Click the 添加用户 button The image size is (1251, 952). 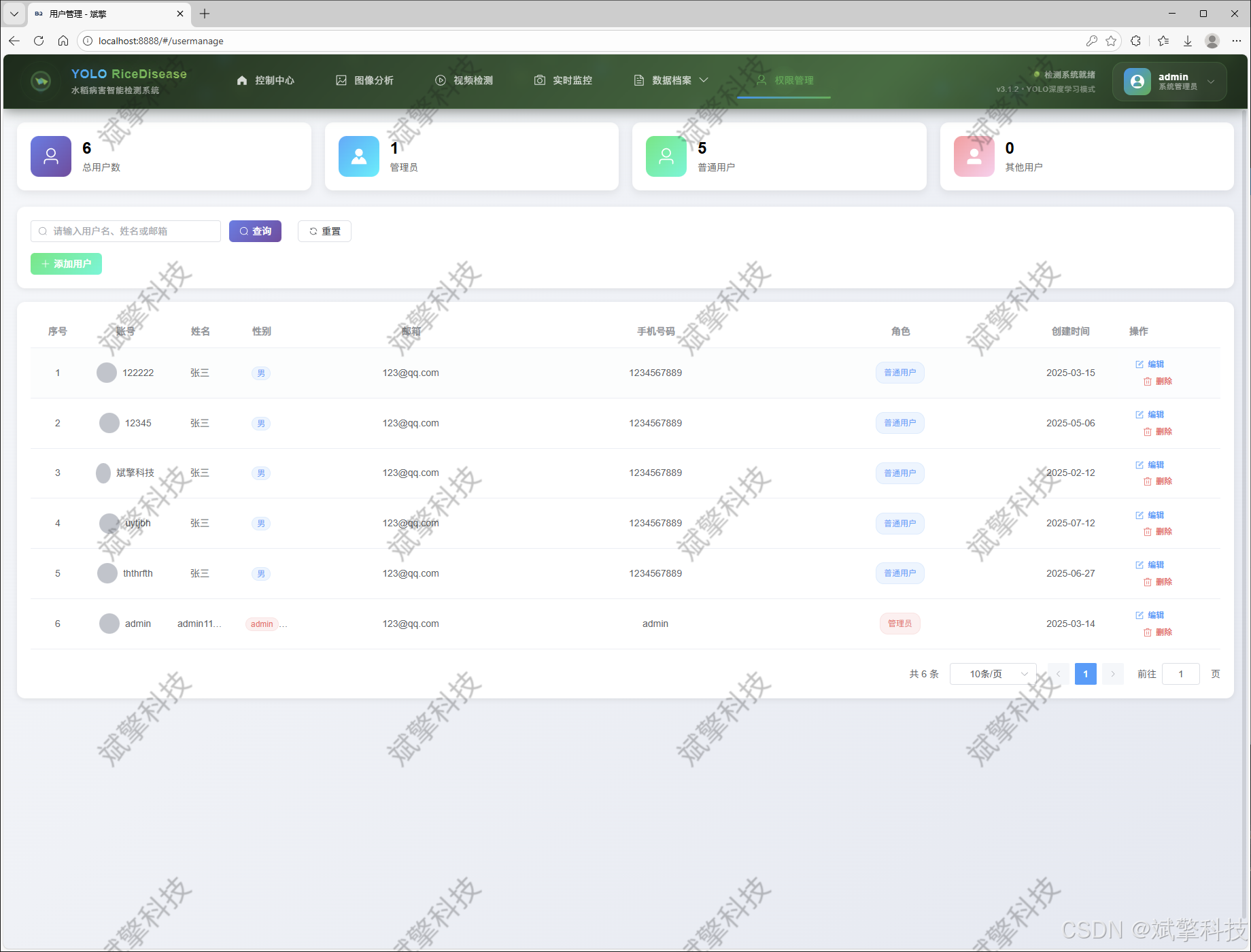tap(66, 264)
